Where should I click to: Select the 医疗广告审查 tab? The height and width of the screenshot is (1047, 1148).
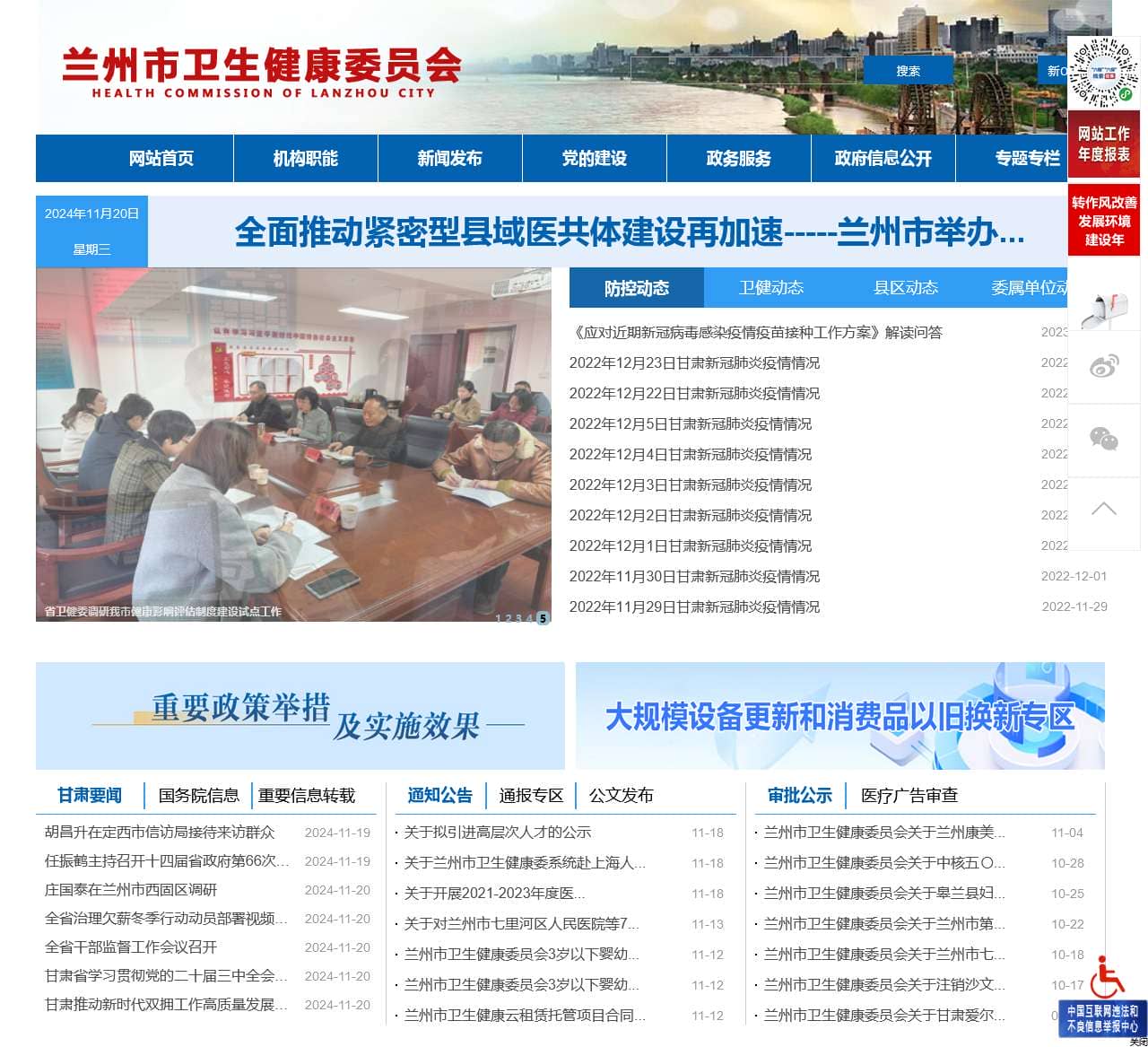tap(909, 796)
